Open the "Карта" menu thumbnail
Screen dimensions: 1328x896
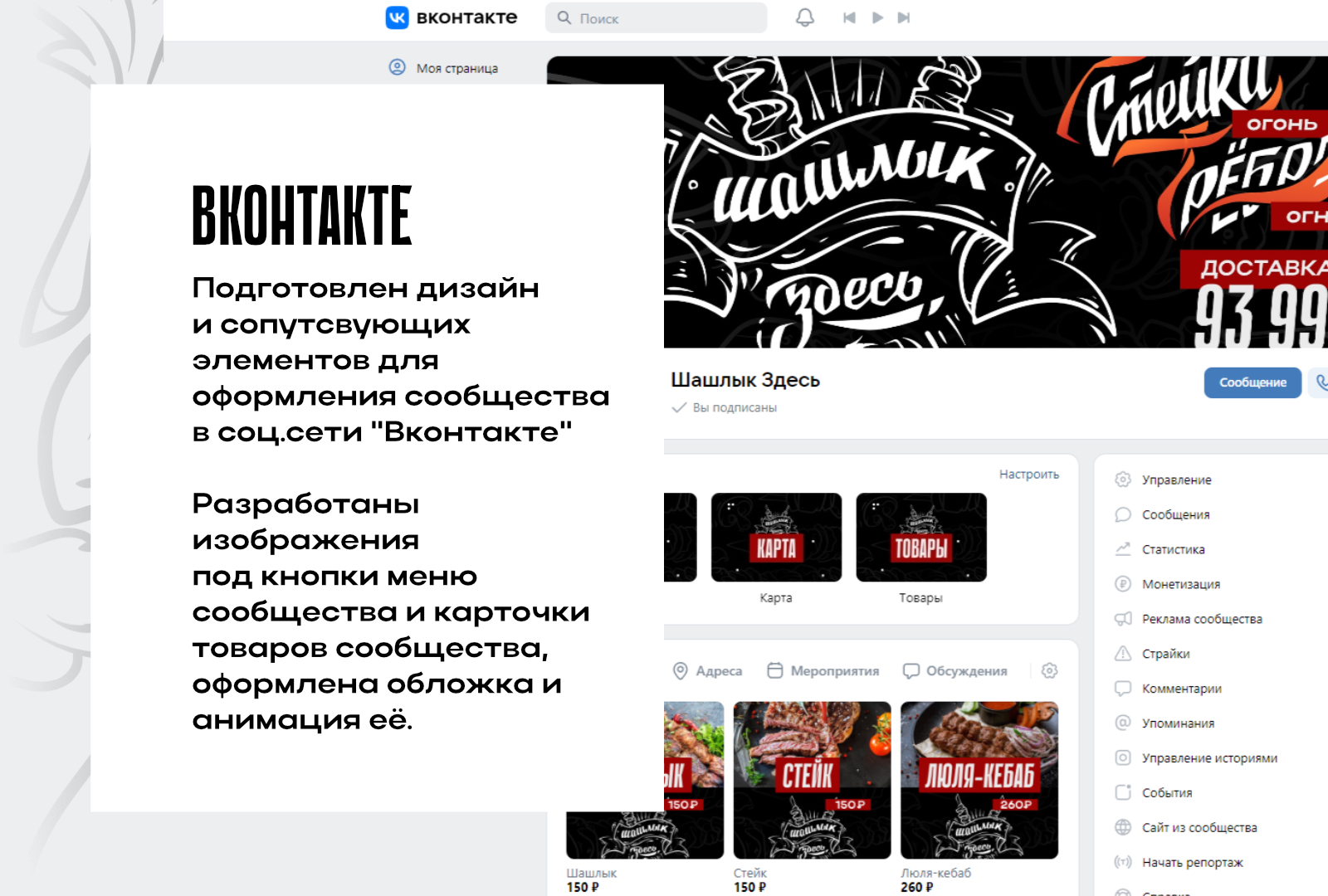[x=776, y=538]
